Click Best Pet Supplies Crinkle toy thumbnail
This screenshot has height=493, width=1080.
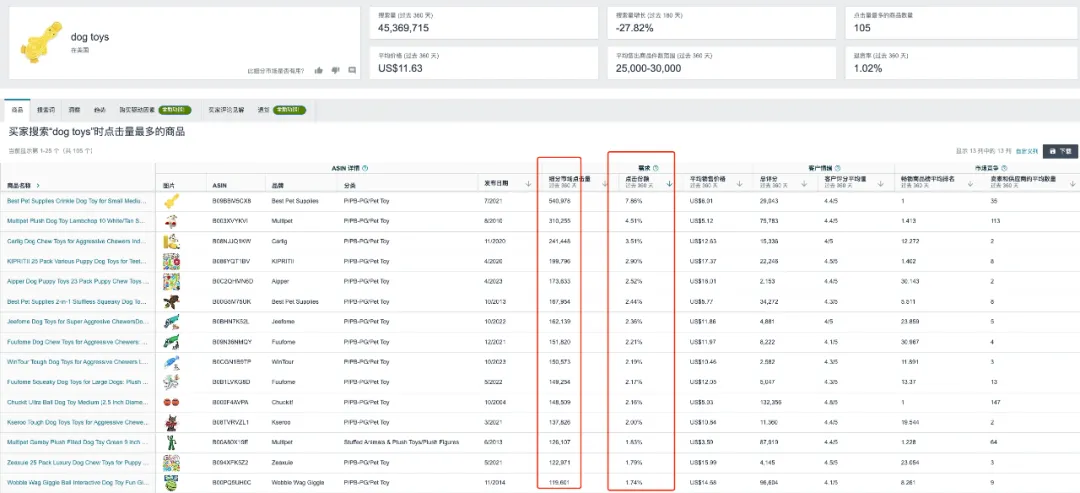tap(171, 201)
